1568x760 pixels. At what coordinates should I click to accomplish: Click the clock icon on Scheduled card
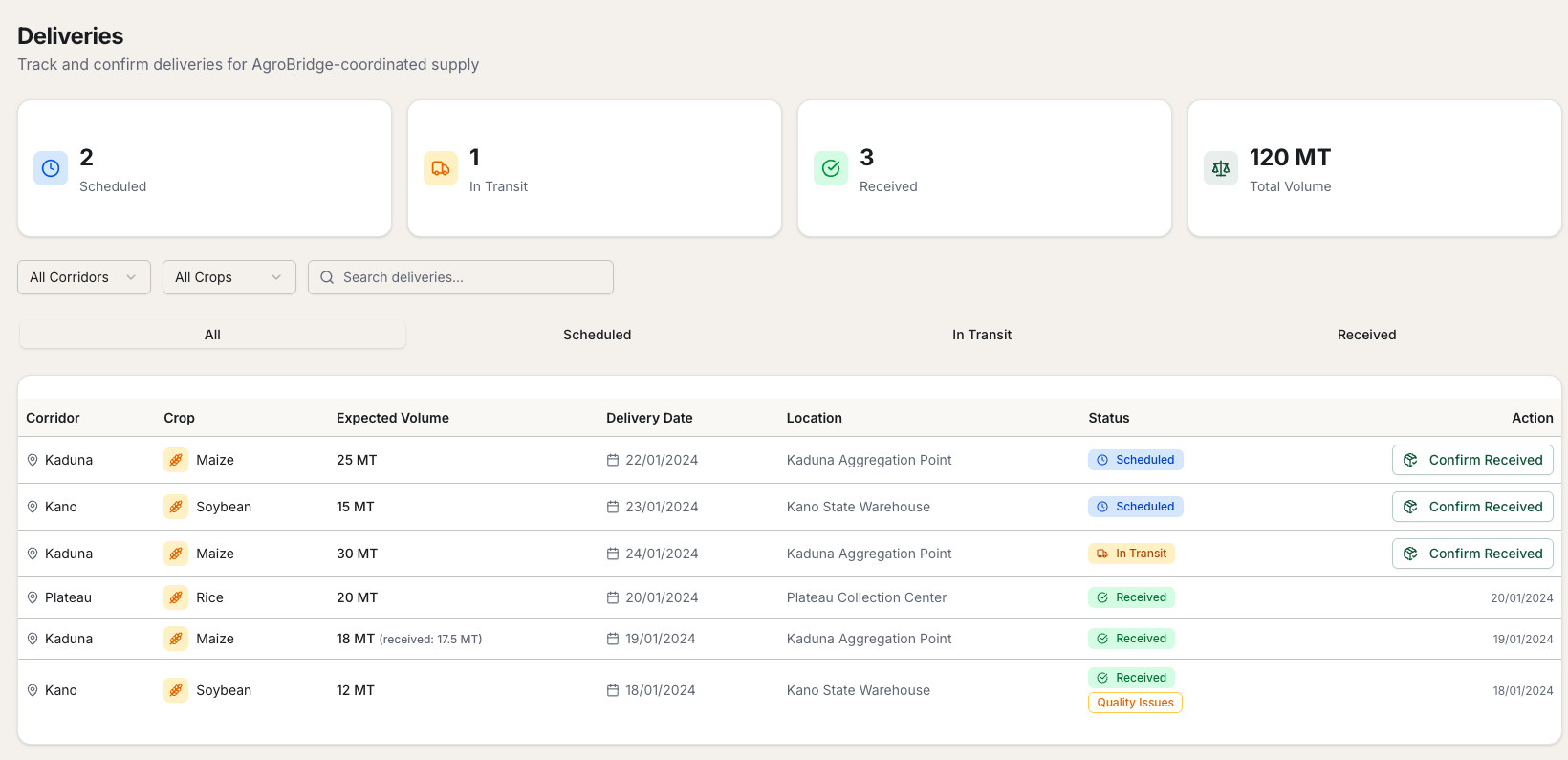click(x=51, y=168)
